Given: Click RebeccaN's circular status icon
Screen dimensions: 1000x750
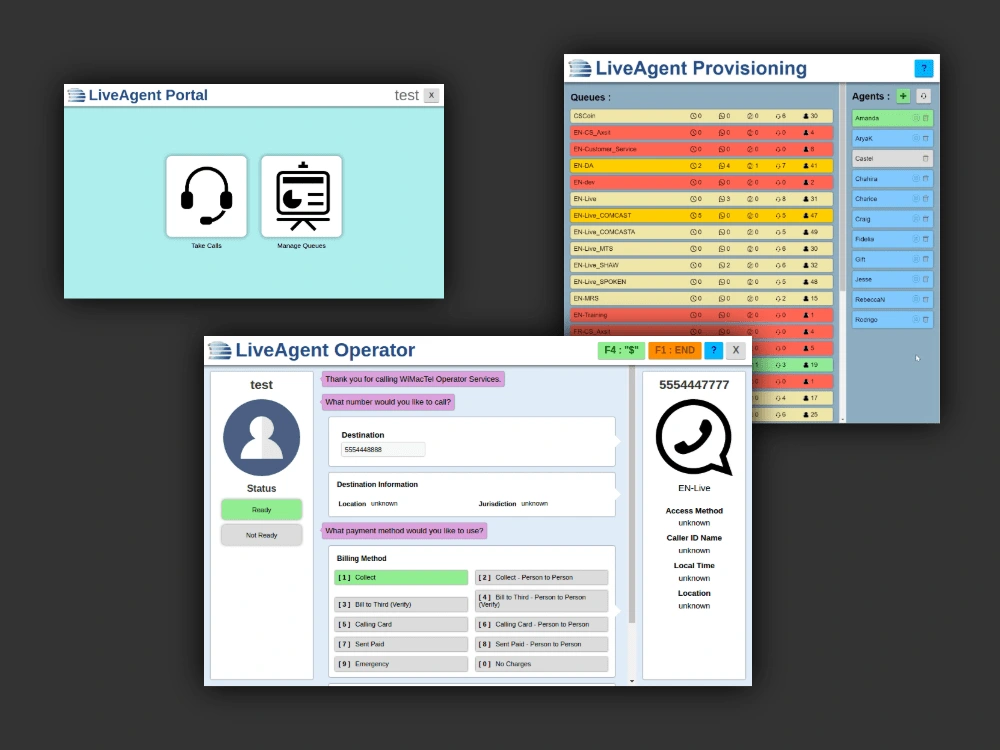Looking at the screenshot, I should 916,299.
